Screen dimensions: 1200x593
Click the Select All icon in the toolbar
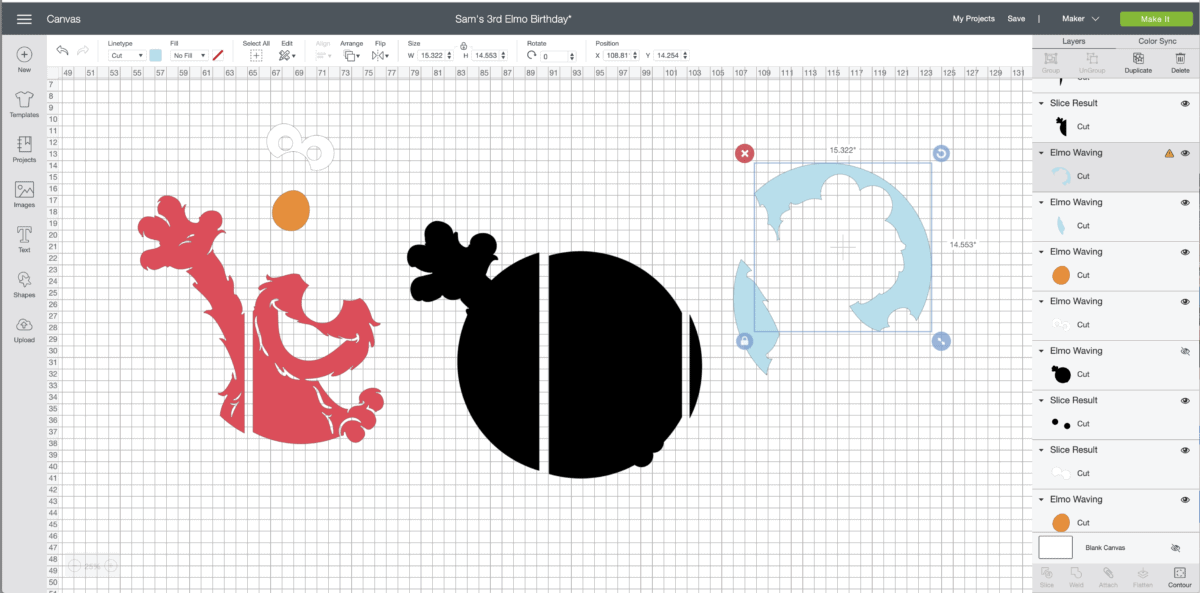click(x=256, y=53)
